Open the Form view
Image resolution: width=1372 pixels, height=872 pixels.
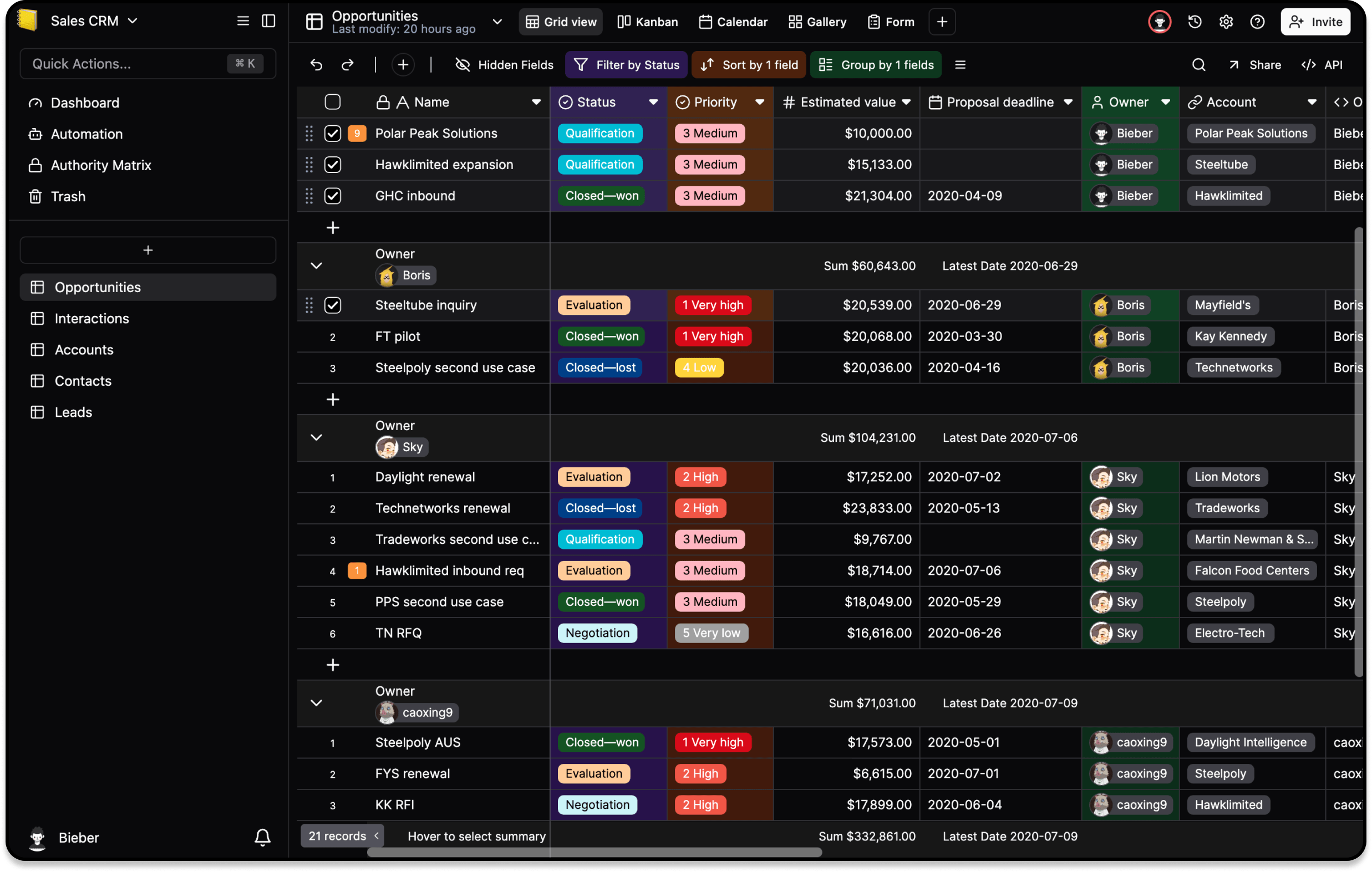(891, 22)
